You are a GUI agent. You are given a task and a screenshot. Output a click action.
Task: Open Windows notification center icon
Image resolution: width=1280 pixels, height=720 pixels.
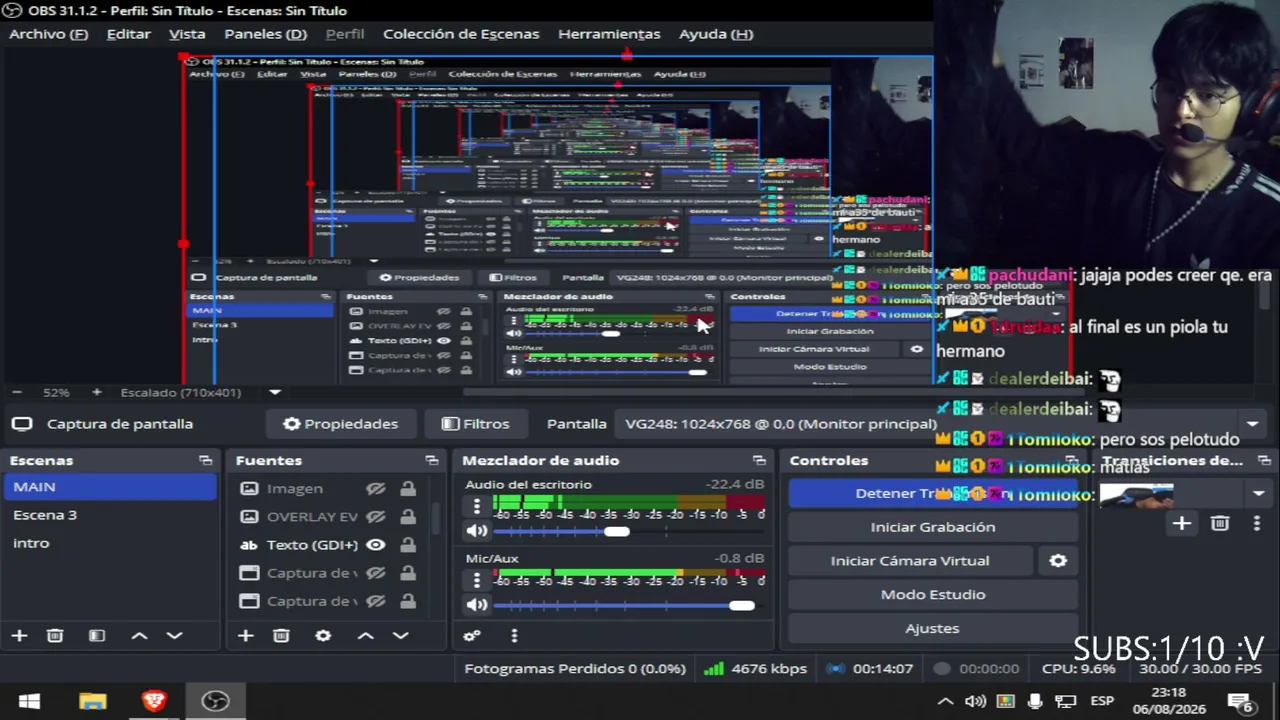pyautogui.click(x=1243, y=702)
